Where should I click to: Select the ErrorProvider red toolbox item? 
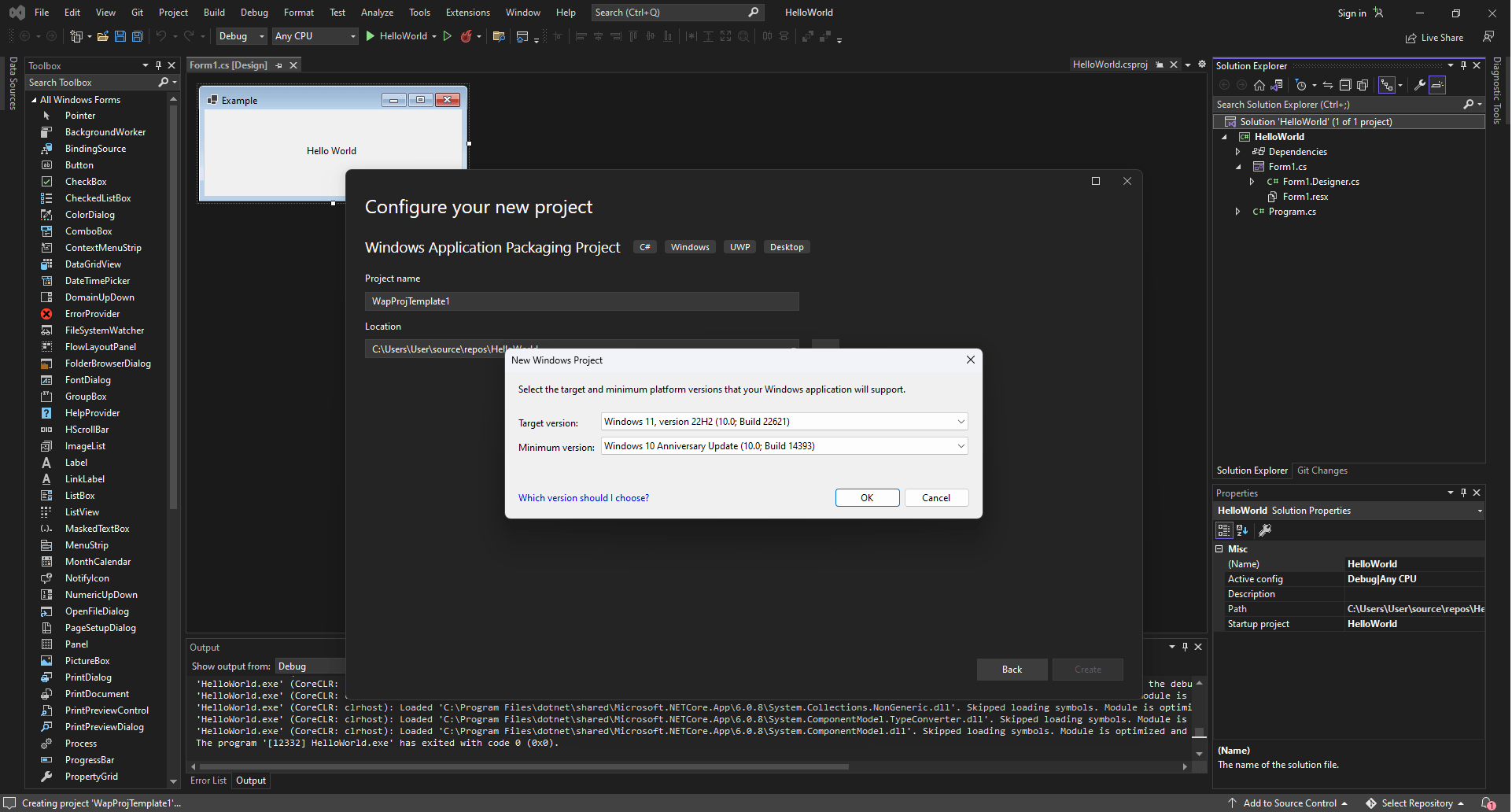click(x=92, y=314)
